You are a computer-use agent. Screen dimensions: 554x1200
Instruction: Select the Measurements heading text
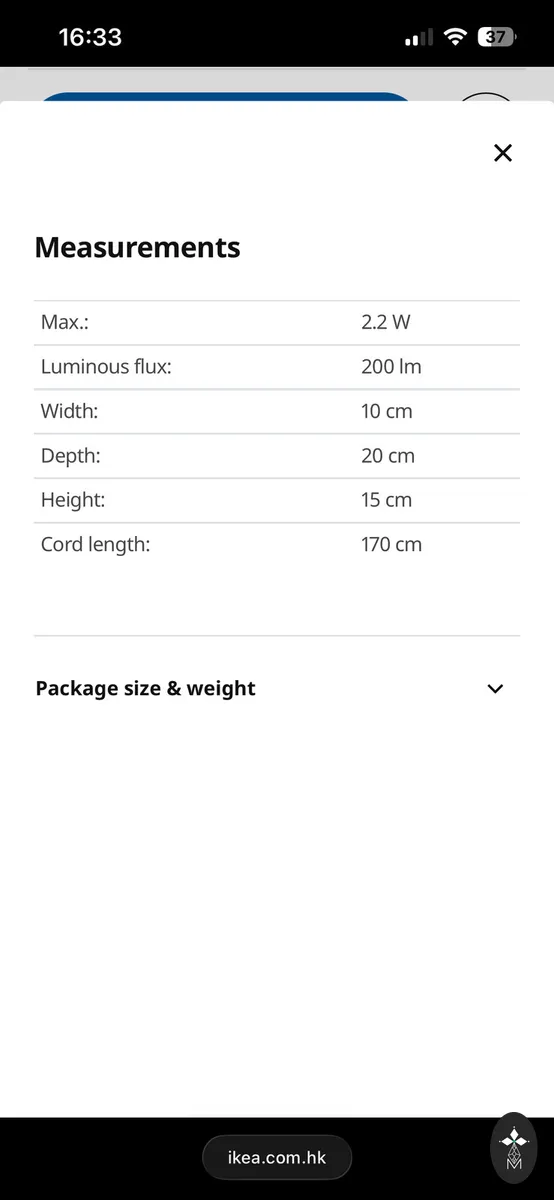138,247
